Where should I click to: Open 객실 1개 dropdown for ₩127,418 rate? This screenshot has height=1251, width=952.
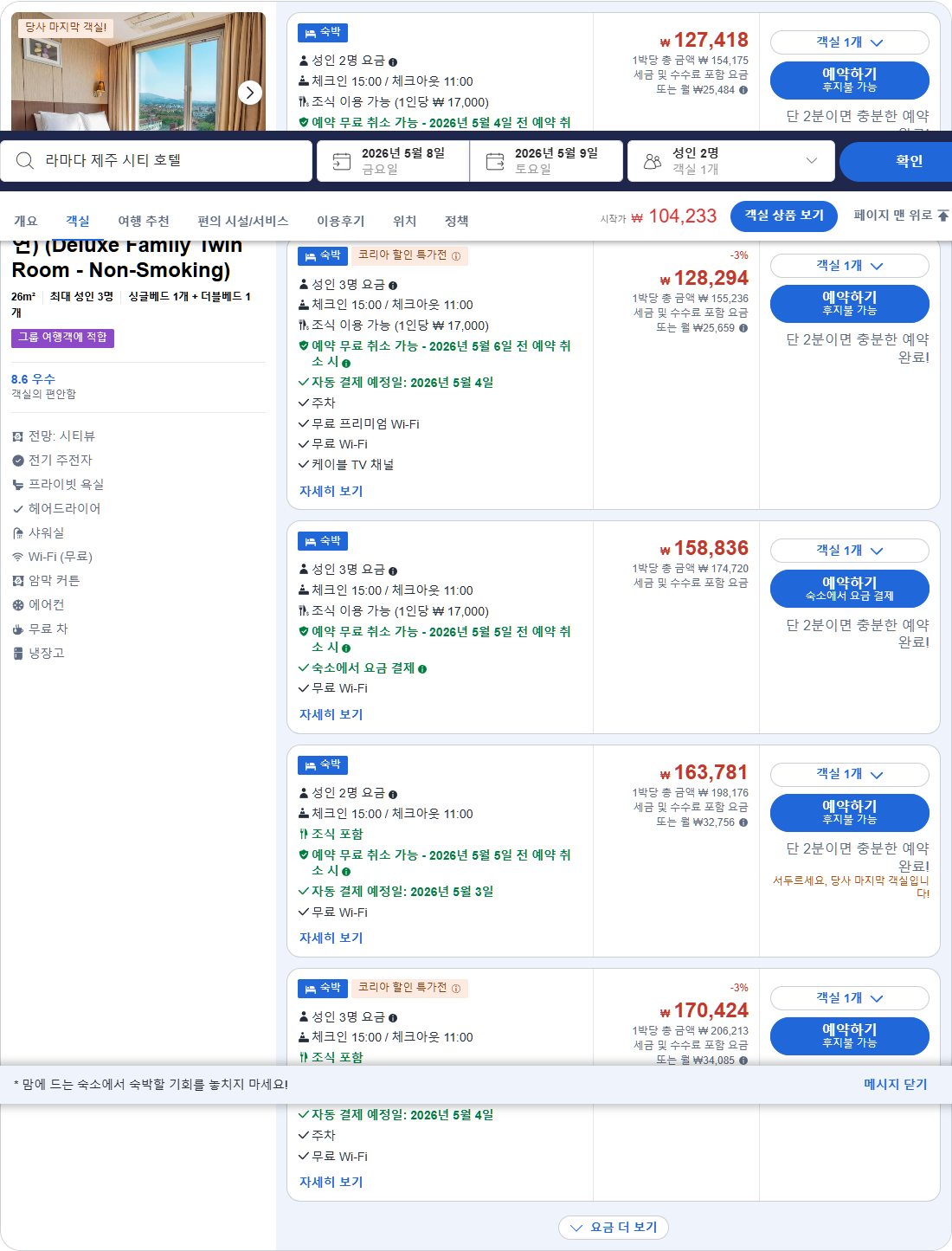(x=850, y=42)
